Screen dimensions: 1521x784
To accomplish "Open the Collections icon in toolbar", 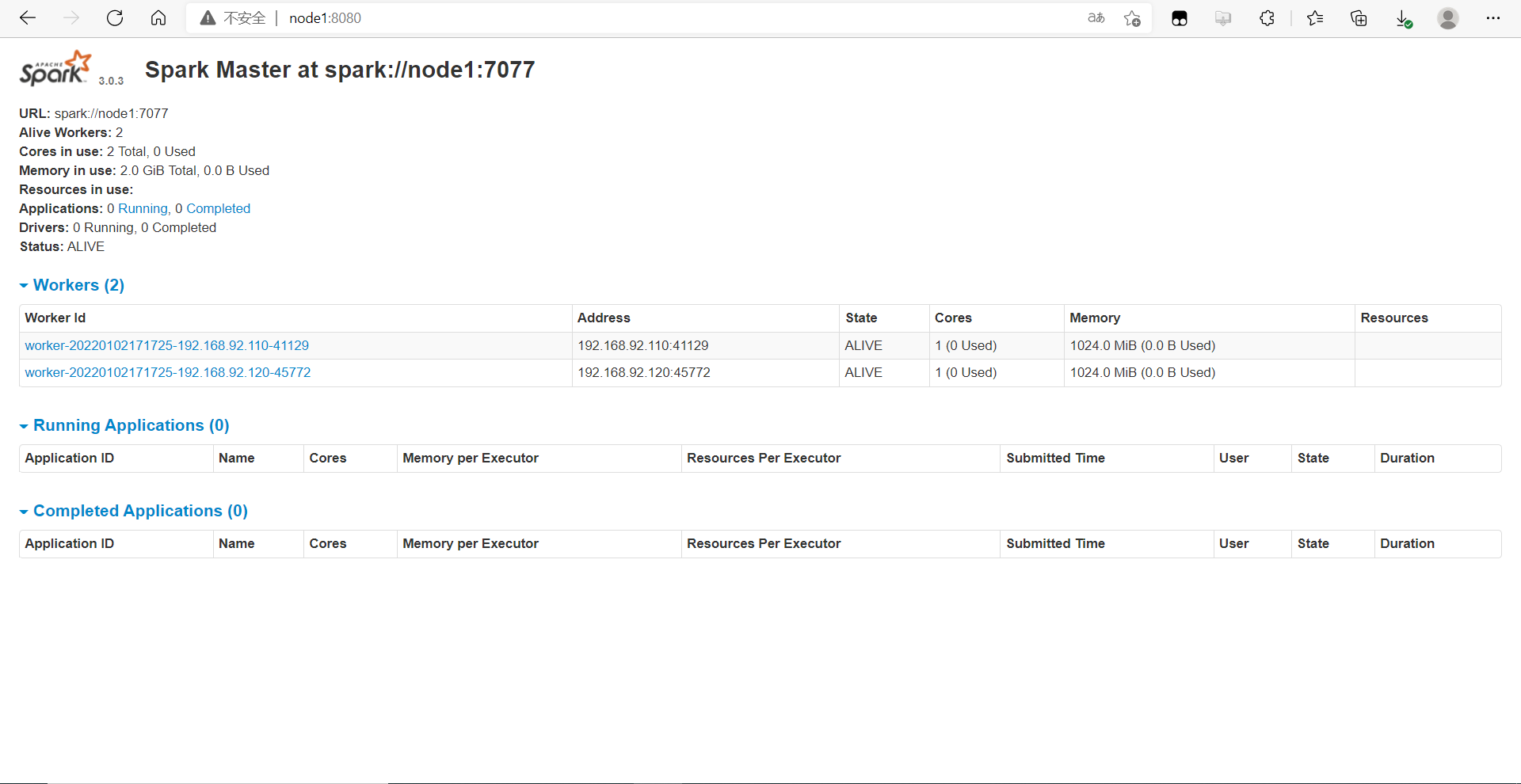I will pyautogui.click(x=1359, y=18).
